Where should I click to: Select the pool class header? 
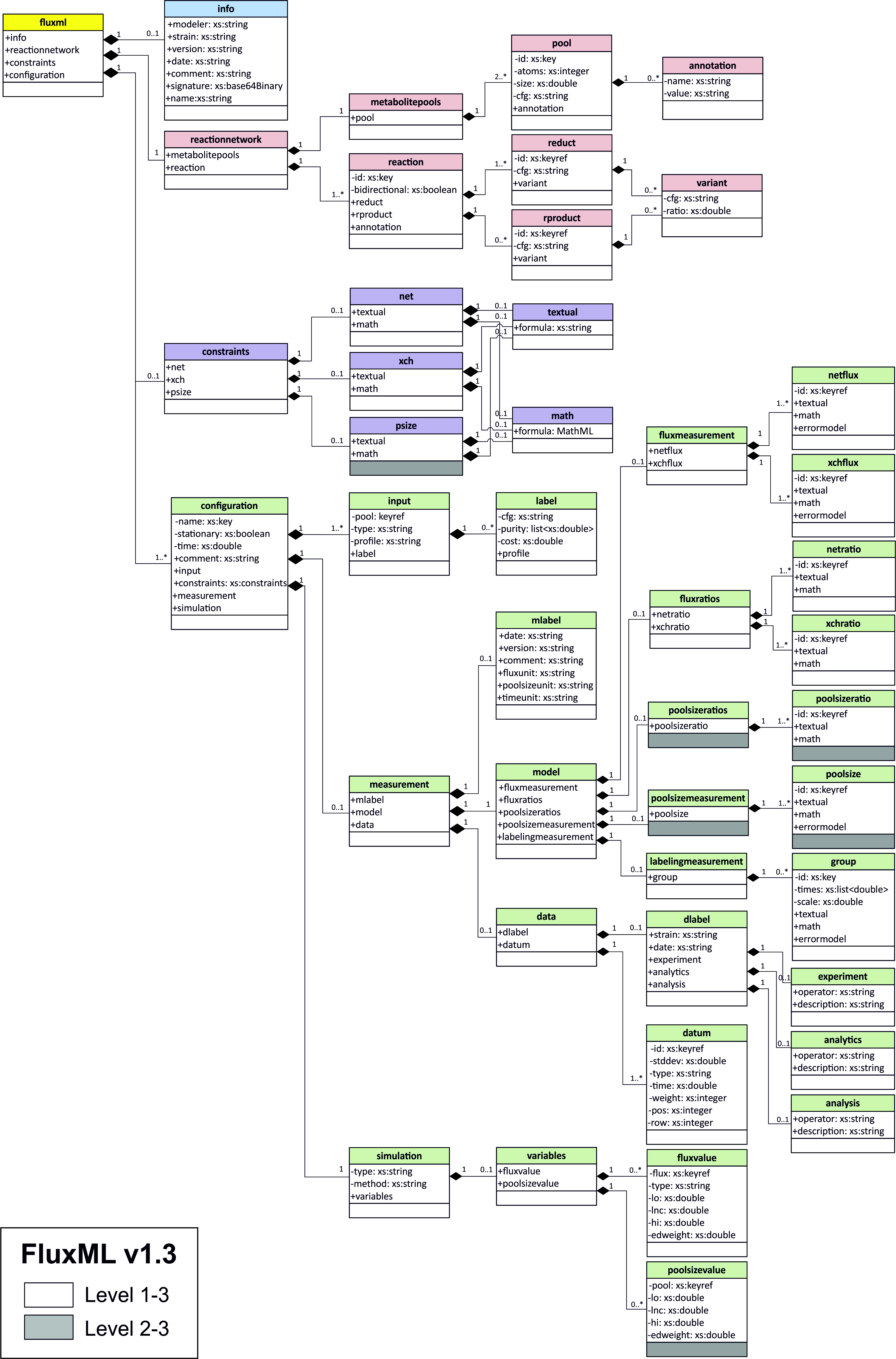[561, 43]
